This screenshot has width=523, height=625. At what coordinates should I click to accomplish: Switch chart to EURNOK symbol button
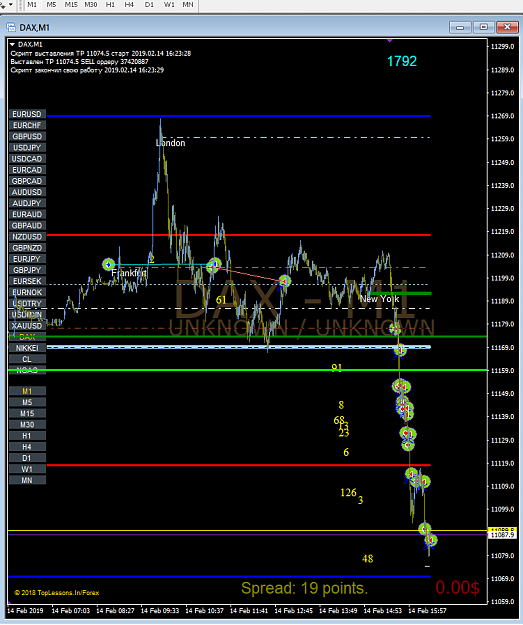[x=27, y=293]
